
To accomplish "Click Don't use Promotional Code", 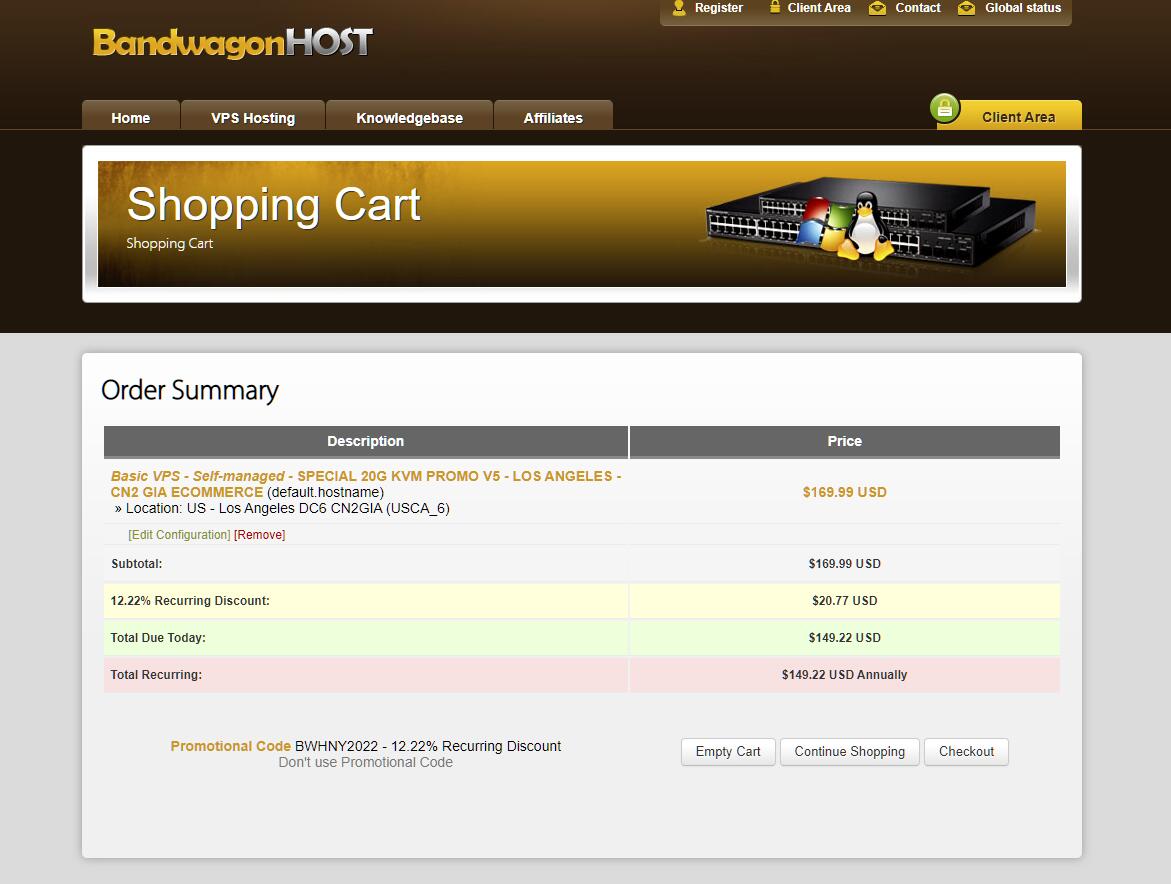I will [x=365, y=762].
